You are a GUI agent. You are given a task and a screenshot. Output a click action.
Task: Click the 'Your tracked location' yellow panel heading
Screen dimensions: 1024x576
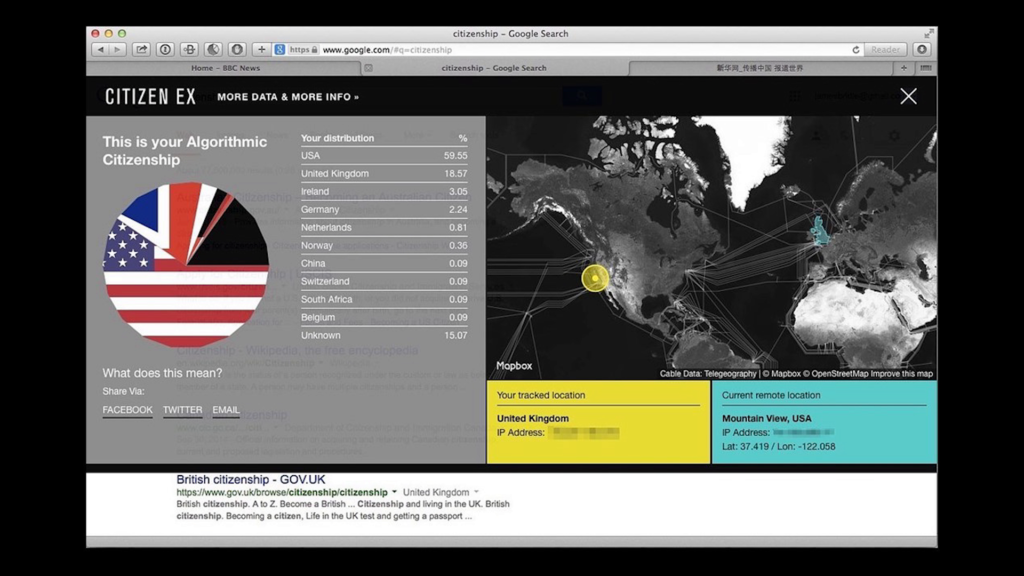(541, 395)
